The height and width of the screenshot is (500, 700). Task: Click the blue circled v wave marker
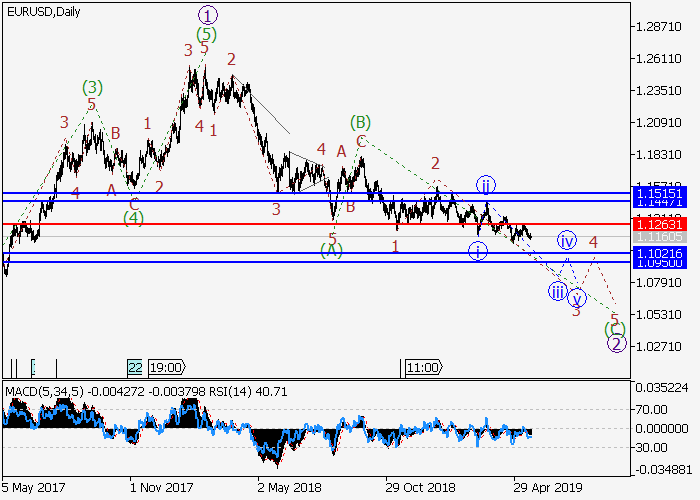click(x=576, y=297)
